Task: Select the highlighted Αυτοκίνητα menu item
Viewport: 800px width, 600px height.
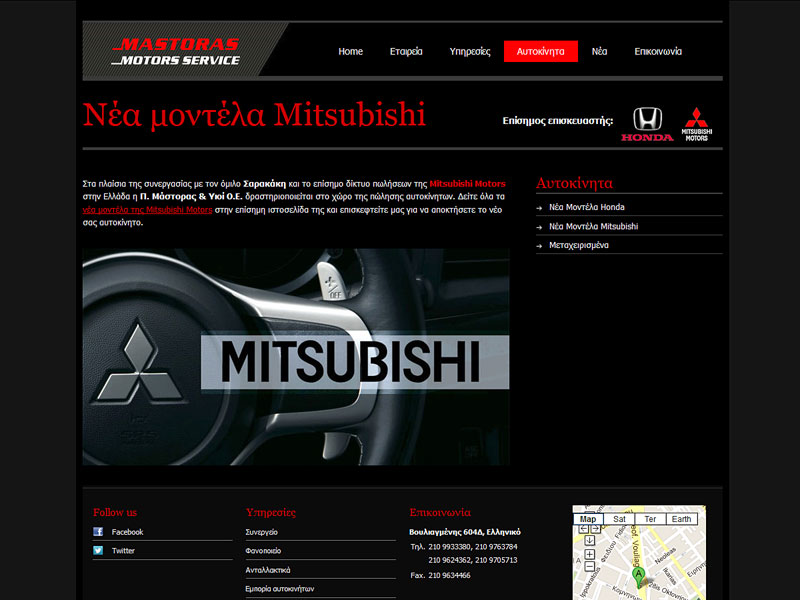Action: [541, 52]
